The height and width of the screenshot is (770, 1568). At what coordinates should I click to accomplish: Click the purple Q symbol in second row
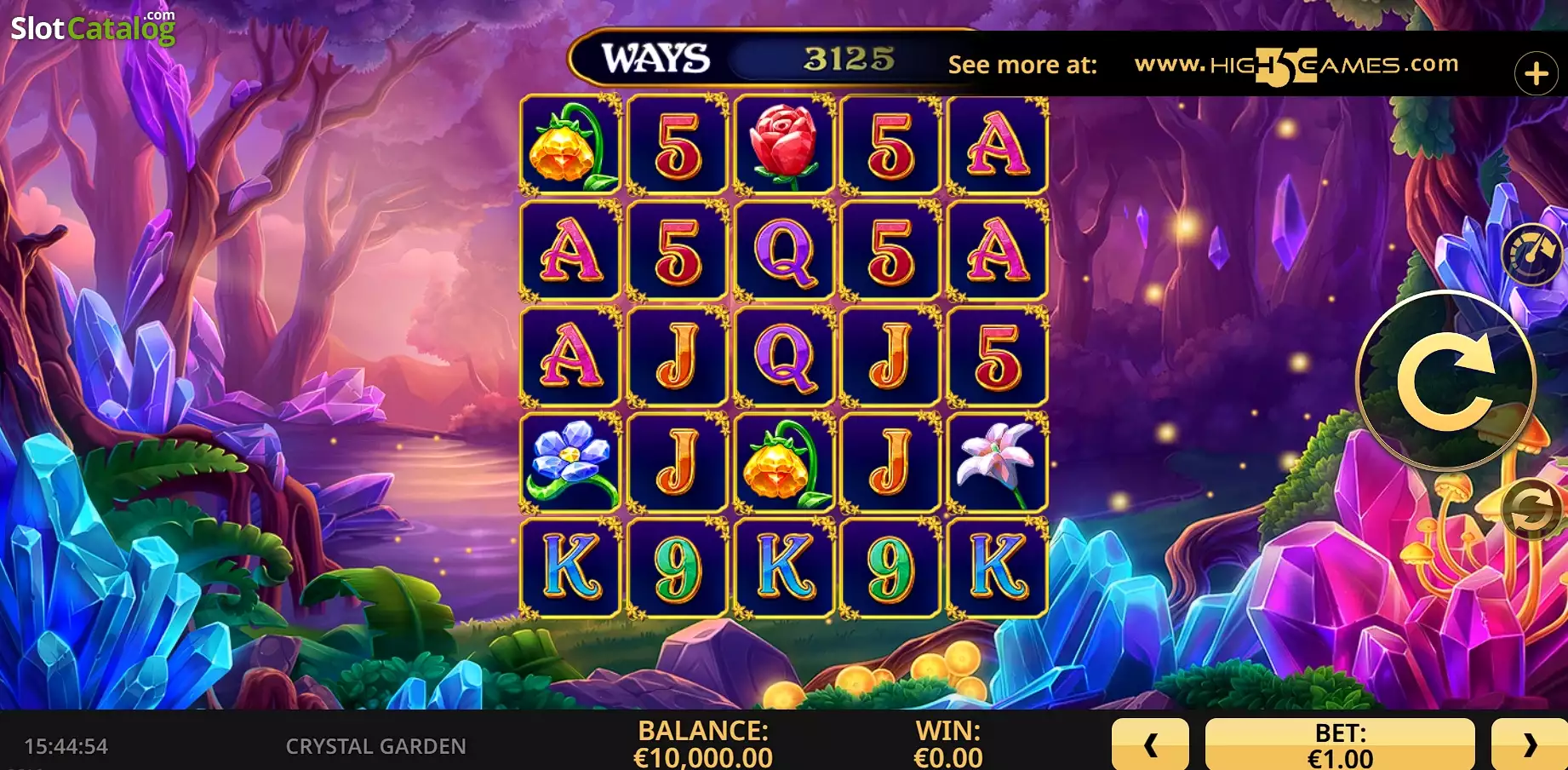(x=784, y=250)
